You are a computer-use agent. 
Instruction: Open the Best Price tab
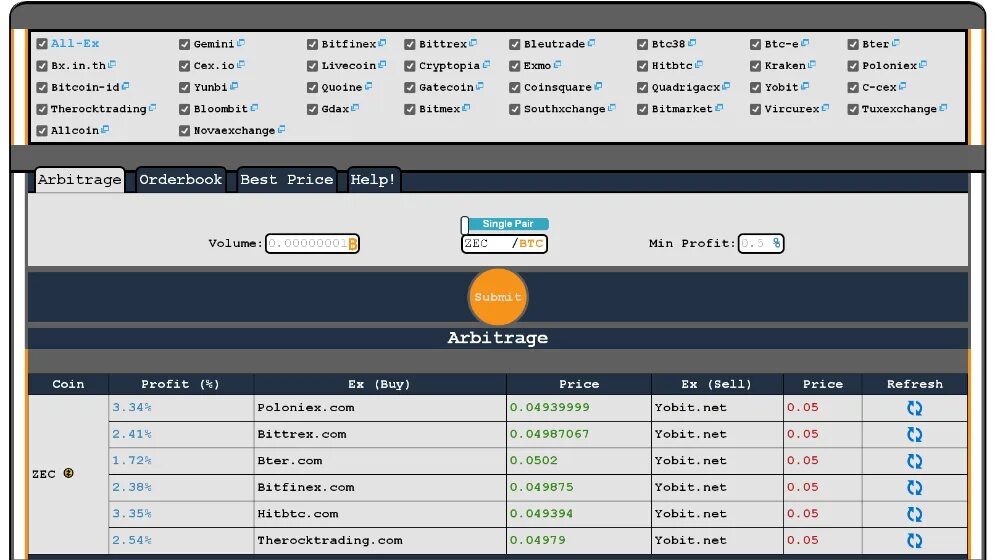click(x=286, y=180)
